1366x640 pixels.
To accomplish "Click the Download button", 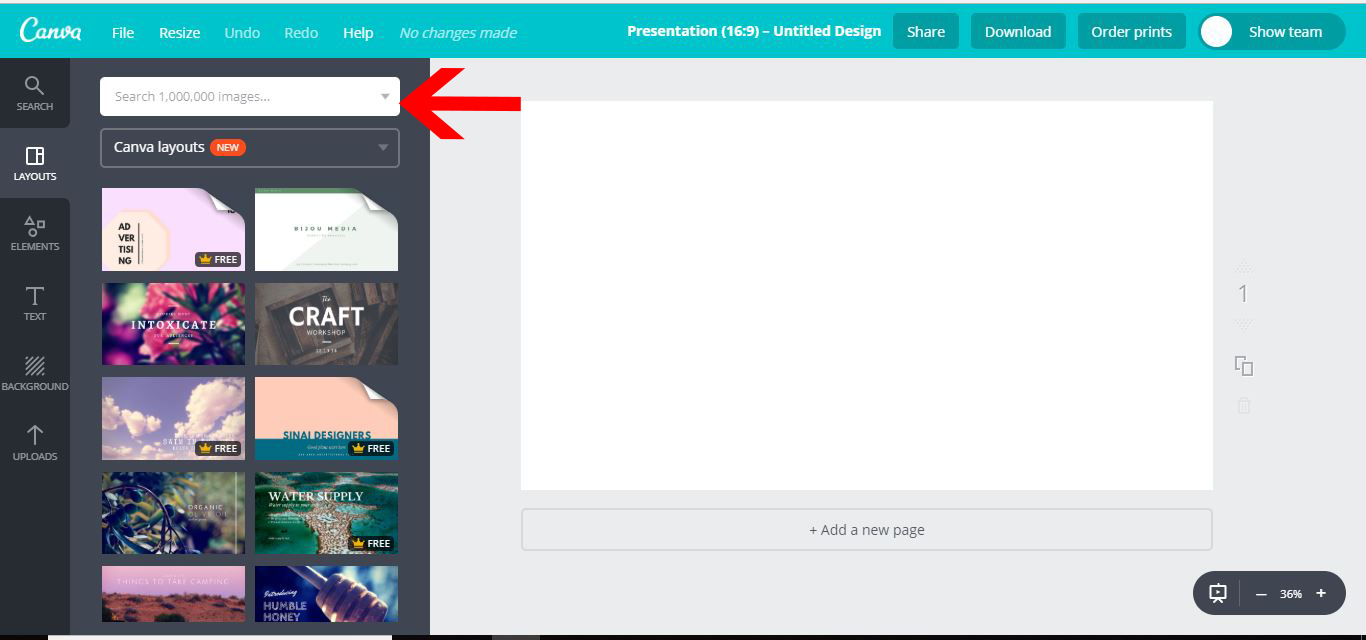I will click(x=1018, y=31).
